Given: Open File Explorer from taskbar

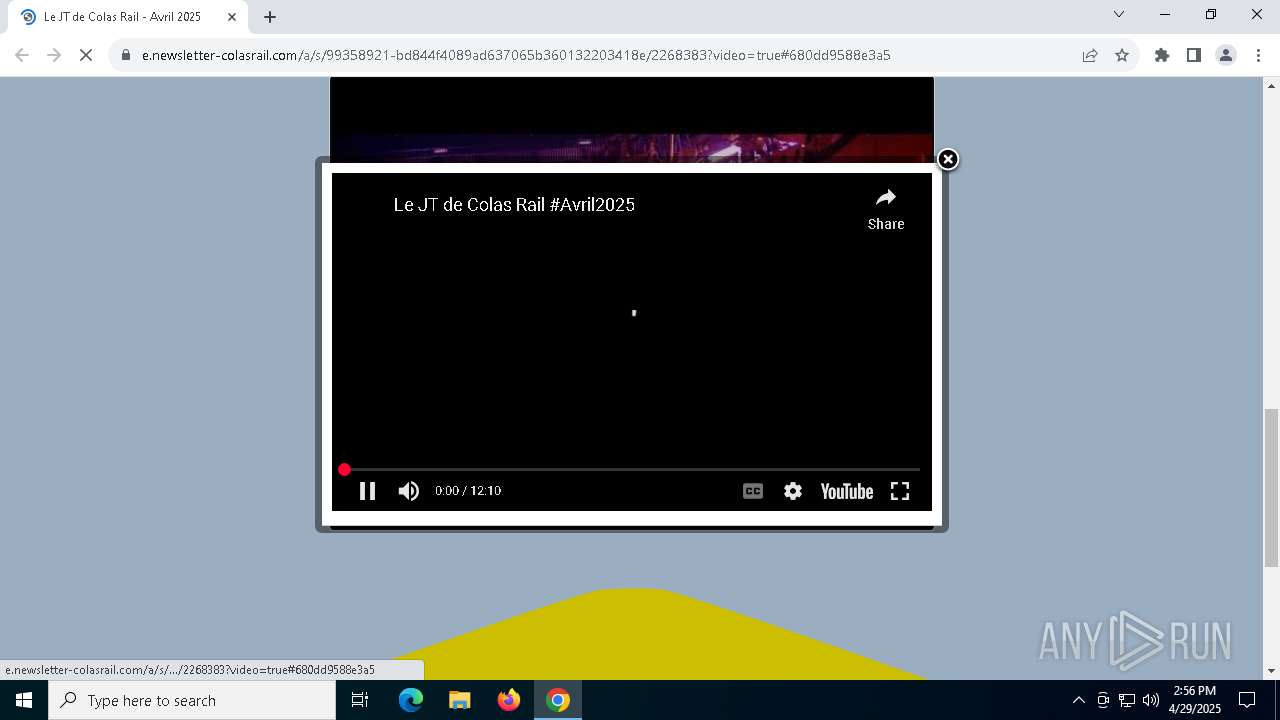Looking at the screenshot, I should point(460,700).
